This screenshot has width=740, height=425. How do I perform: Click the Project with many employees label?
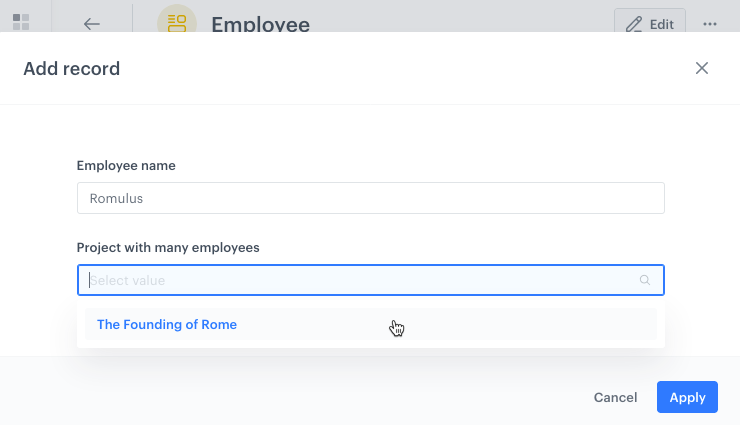(x=168, y=248)
